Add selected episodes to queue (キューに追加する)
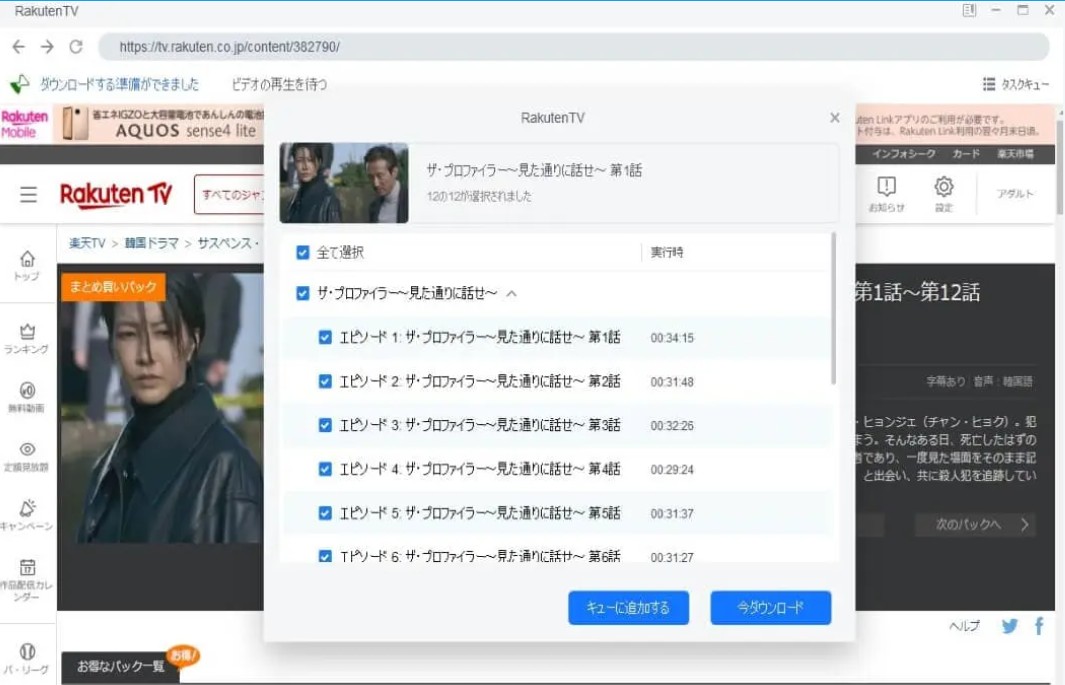 (x=628, y=608)
